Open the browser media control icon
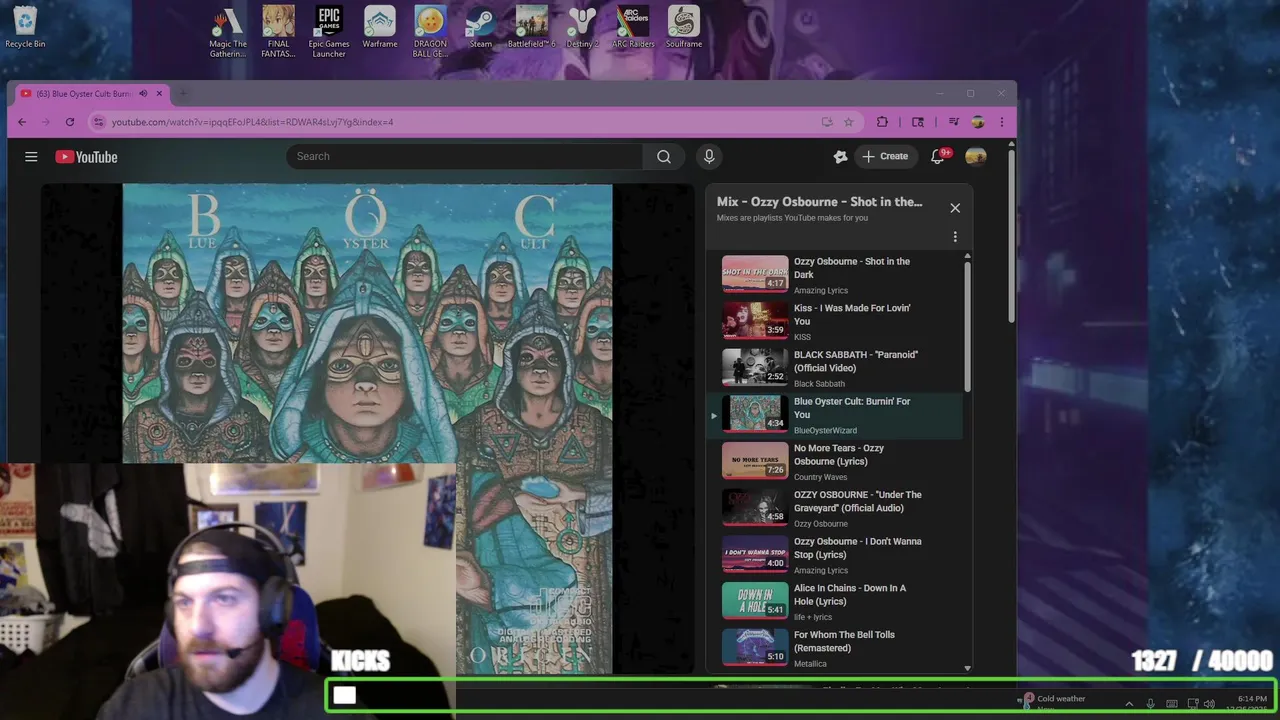This screenshot has width=1280, height=720. tap(954, 122)
